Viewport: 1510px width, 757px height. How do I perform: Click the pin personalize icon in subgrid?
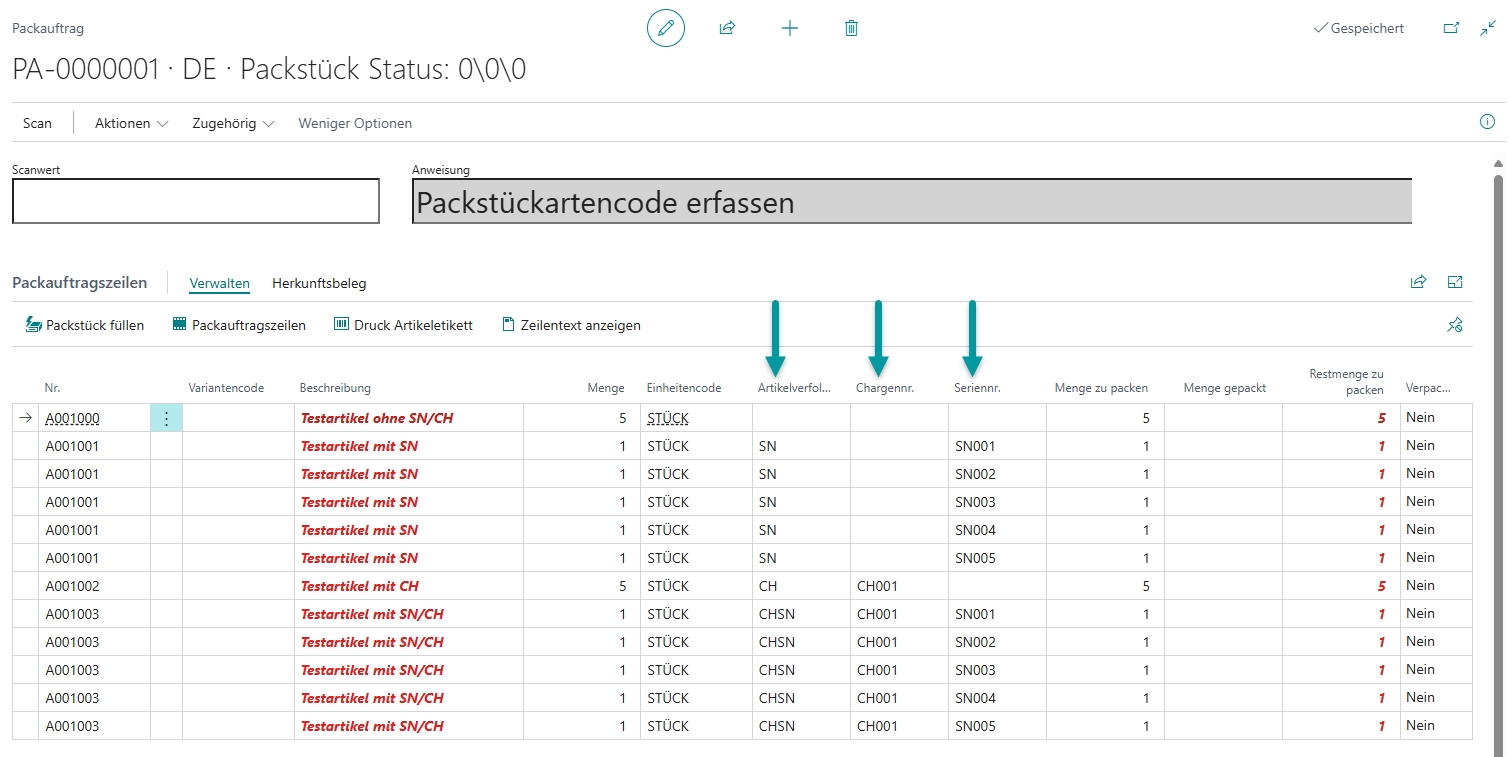tap(1455, 325)
